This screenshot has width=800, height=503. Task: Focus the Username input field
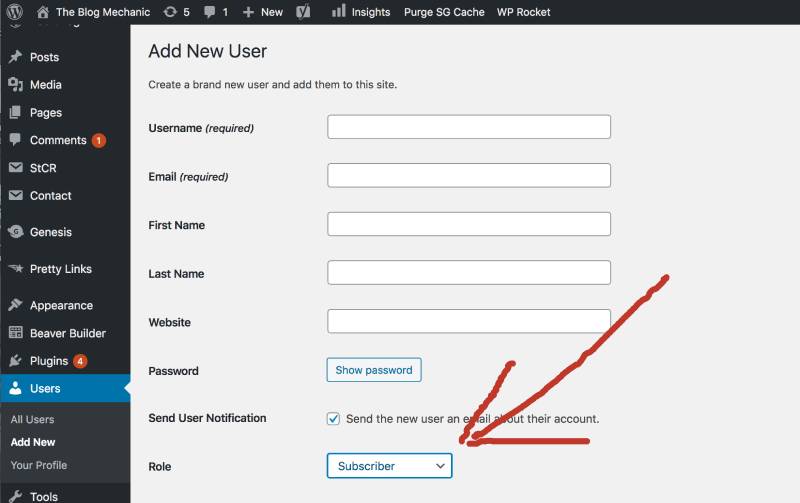(469, 127)
